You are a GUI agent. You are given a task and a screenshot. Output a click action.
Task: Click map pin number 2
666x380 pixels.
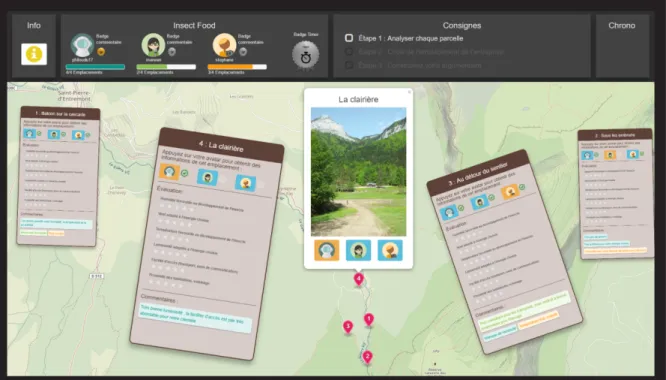(367, 357)
